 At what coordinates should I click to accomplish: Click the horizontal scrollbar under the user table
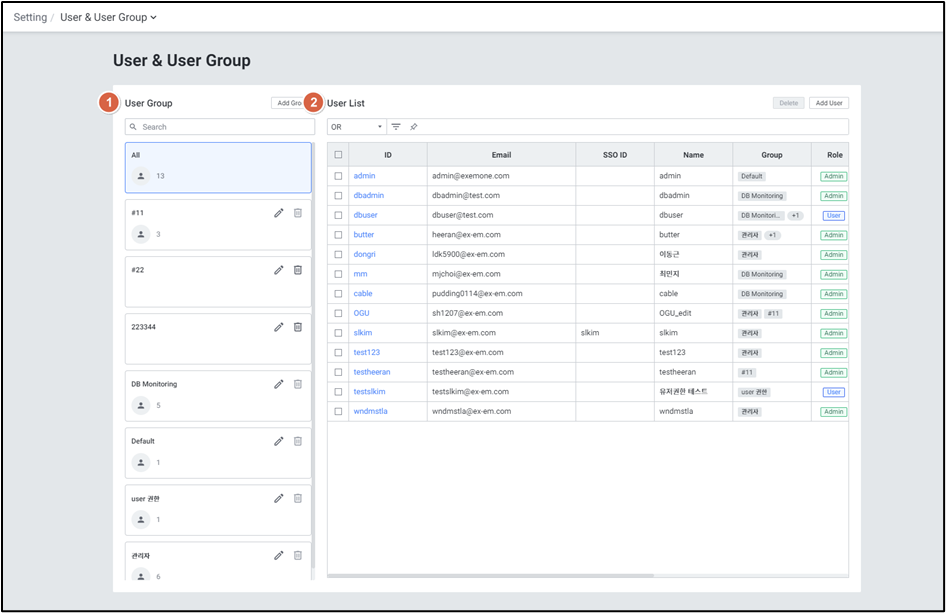[x=490, y=576]
